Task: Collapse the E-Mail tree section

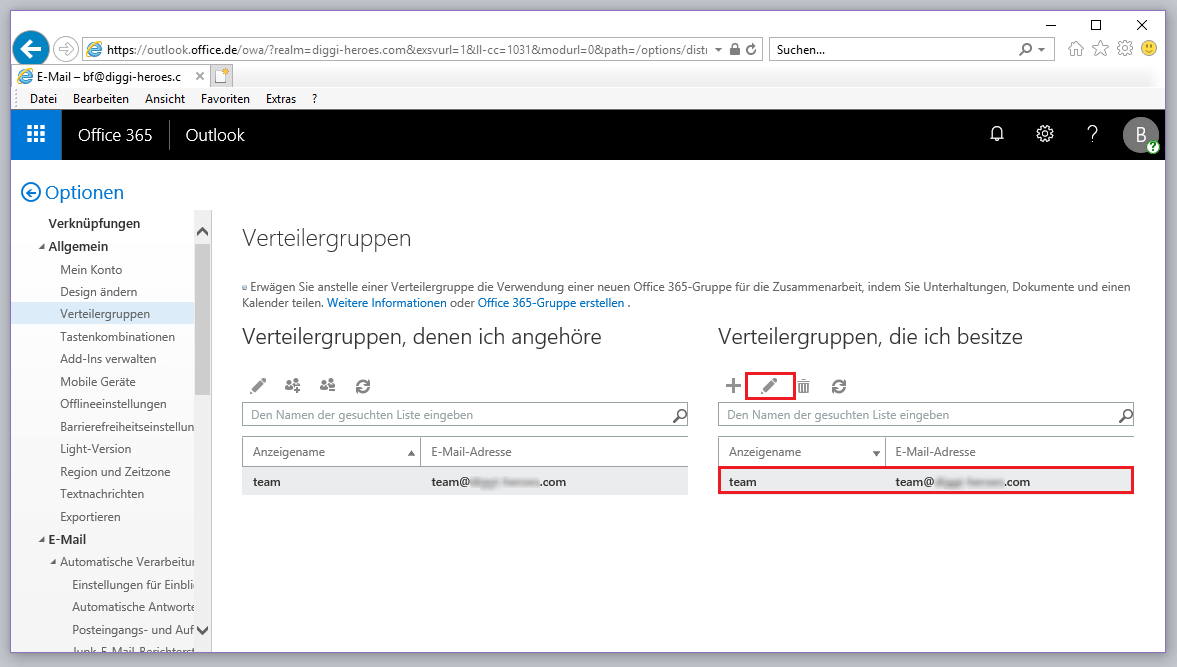Action: 42,539
